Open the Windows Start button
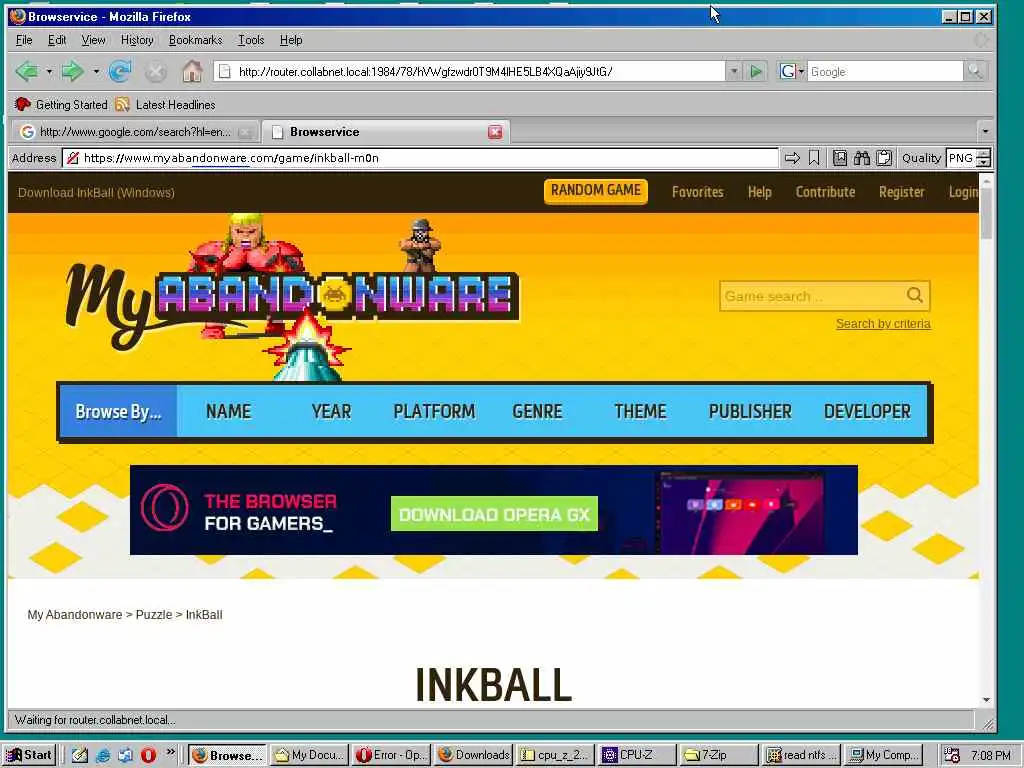 (x=30, y=755)
